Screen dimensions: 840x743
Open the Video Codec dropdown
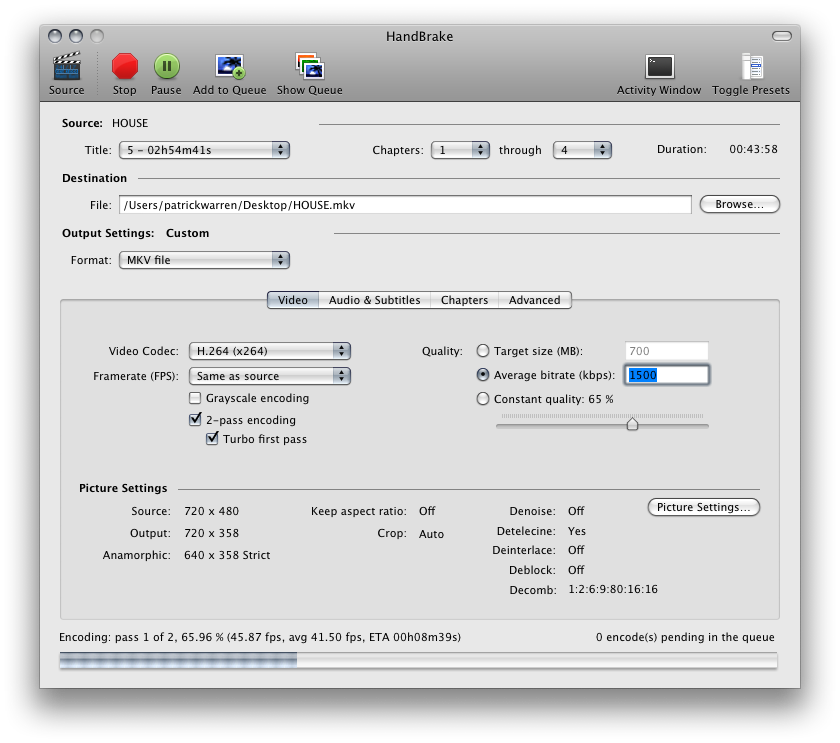(269, 351)
